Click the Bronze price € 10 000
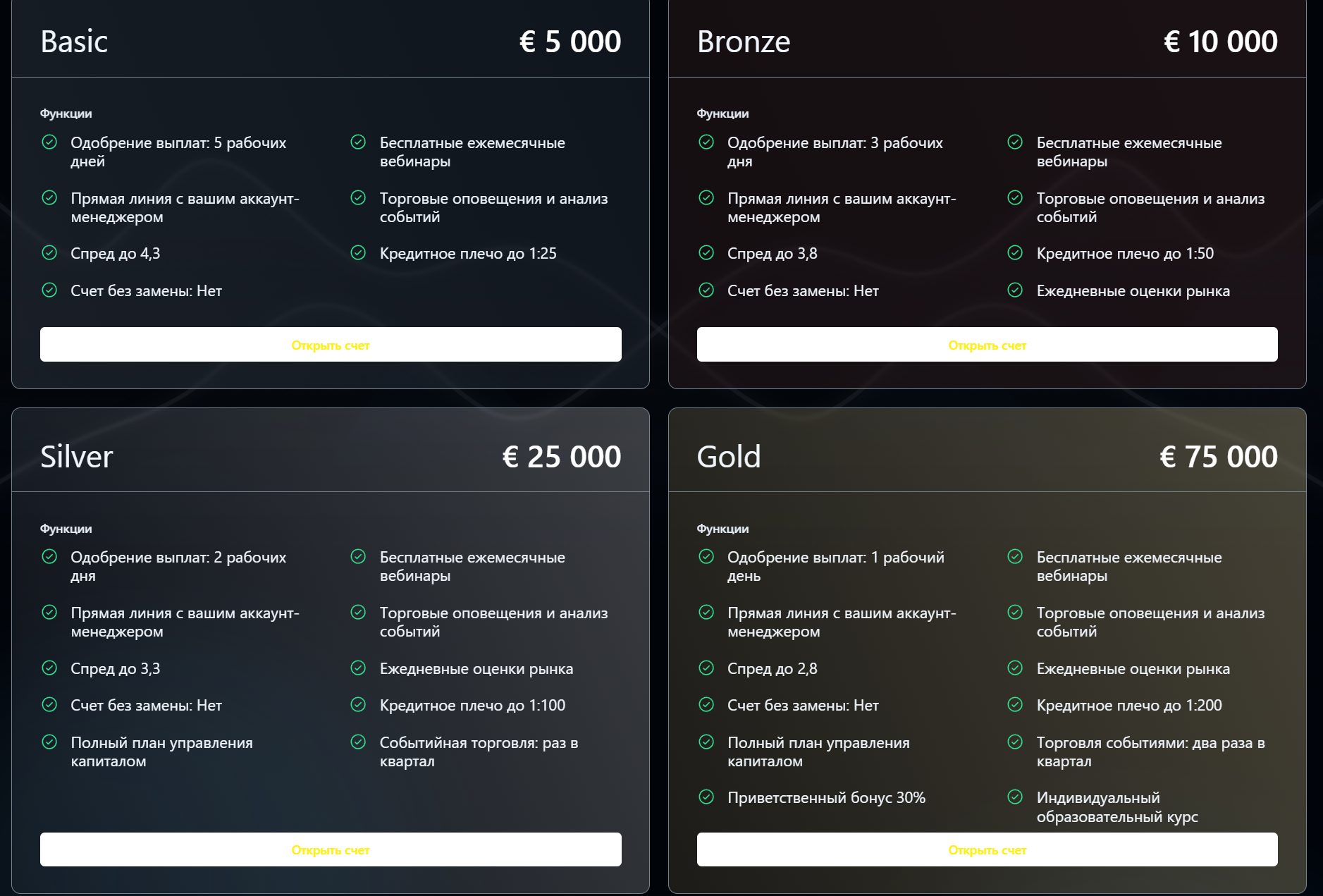The width and height of the screenshot is (1323, 896). [1220, 42]
